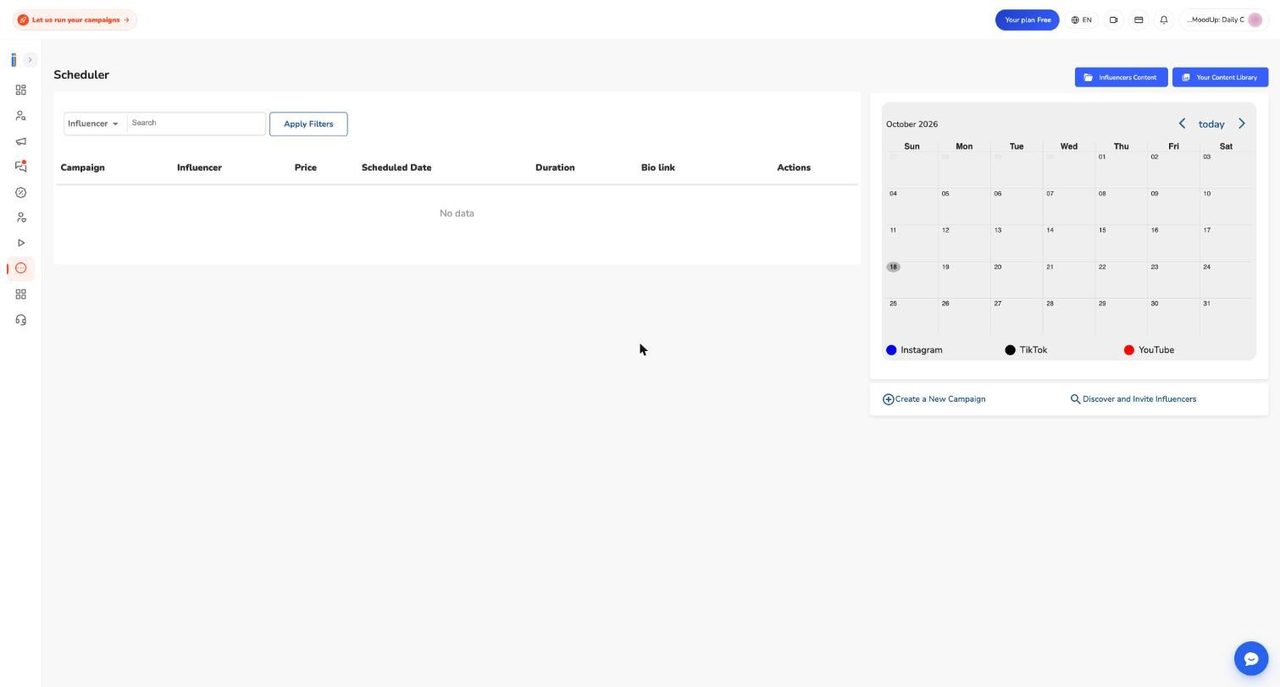Click the Duration column header

[555, 168]
